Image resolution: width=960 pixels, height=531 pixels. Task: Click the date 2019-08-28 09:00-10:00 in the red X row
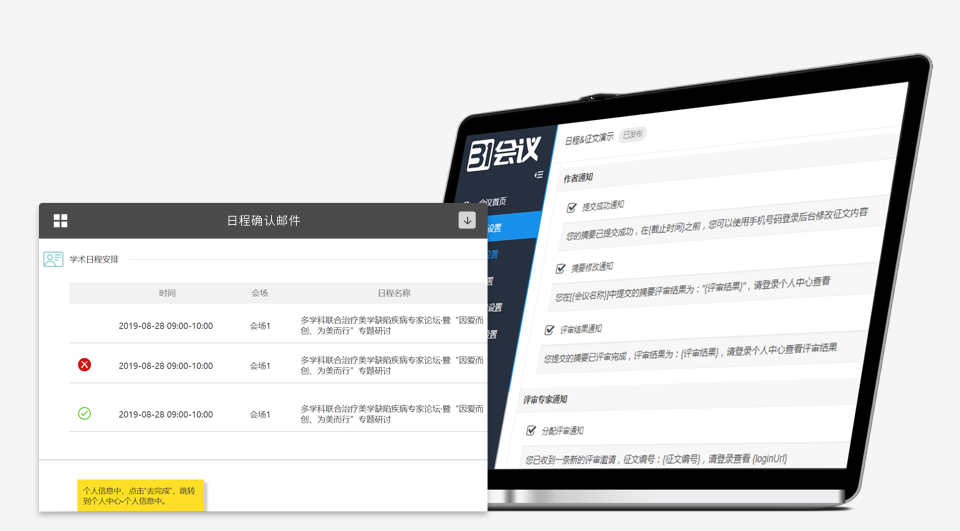click(x=166, y=366)
